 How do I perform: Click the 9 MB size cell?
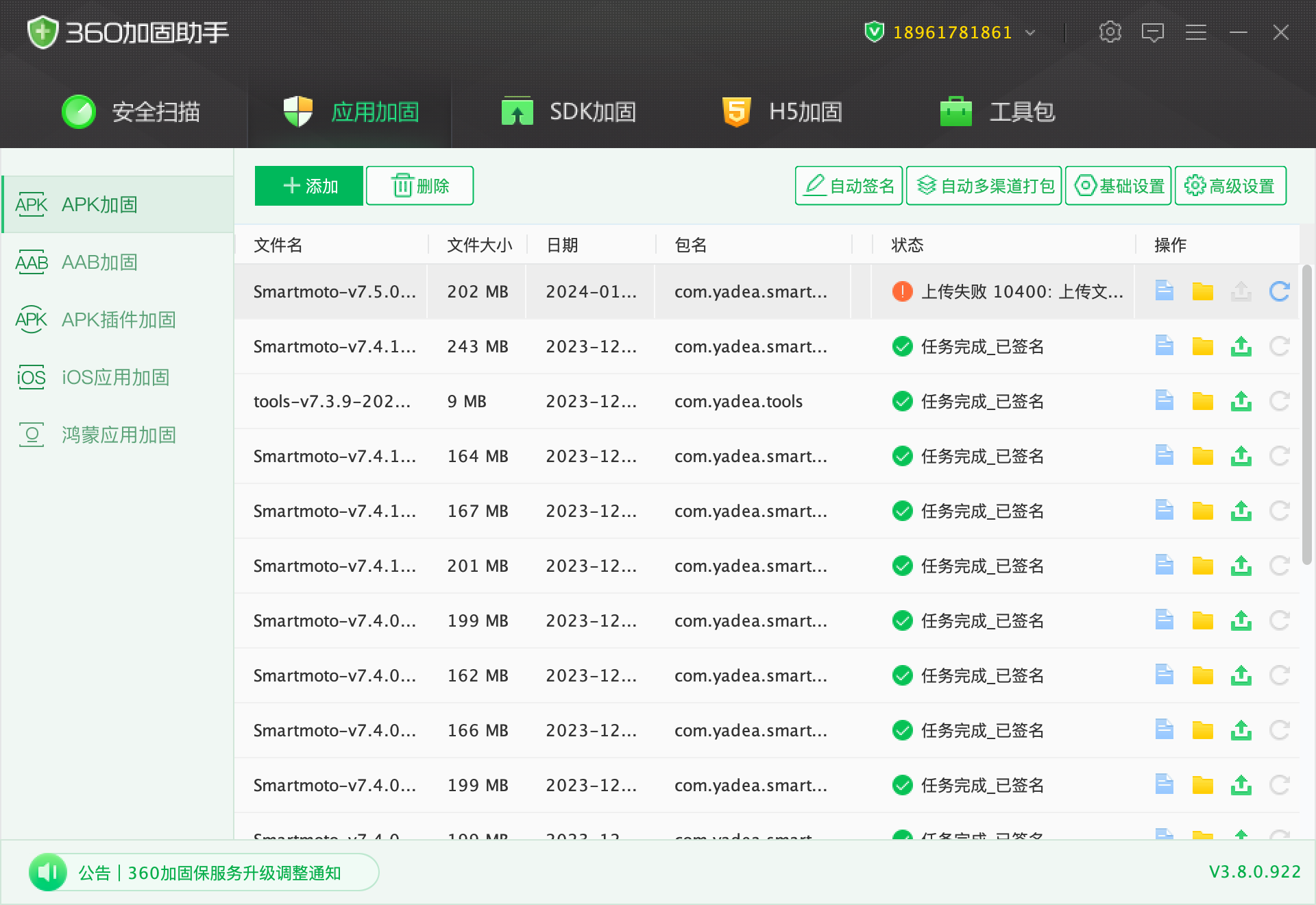click(x=467, y=401)
